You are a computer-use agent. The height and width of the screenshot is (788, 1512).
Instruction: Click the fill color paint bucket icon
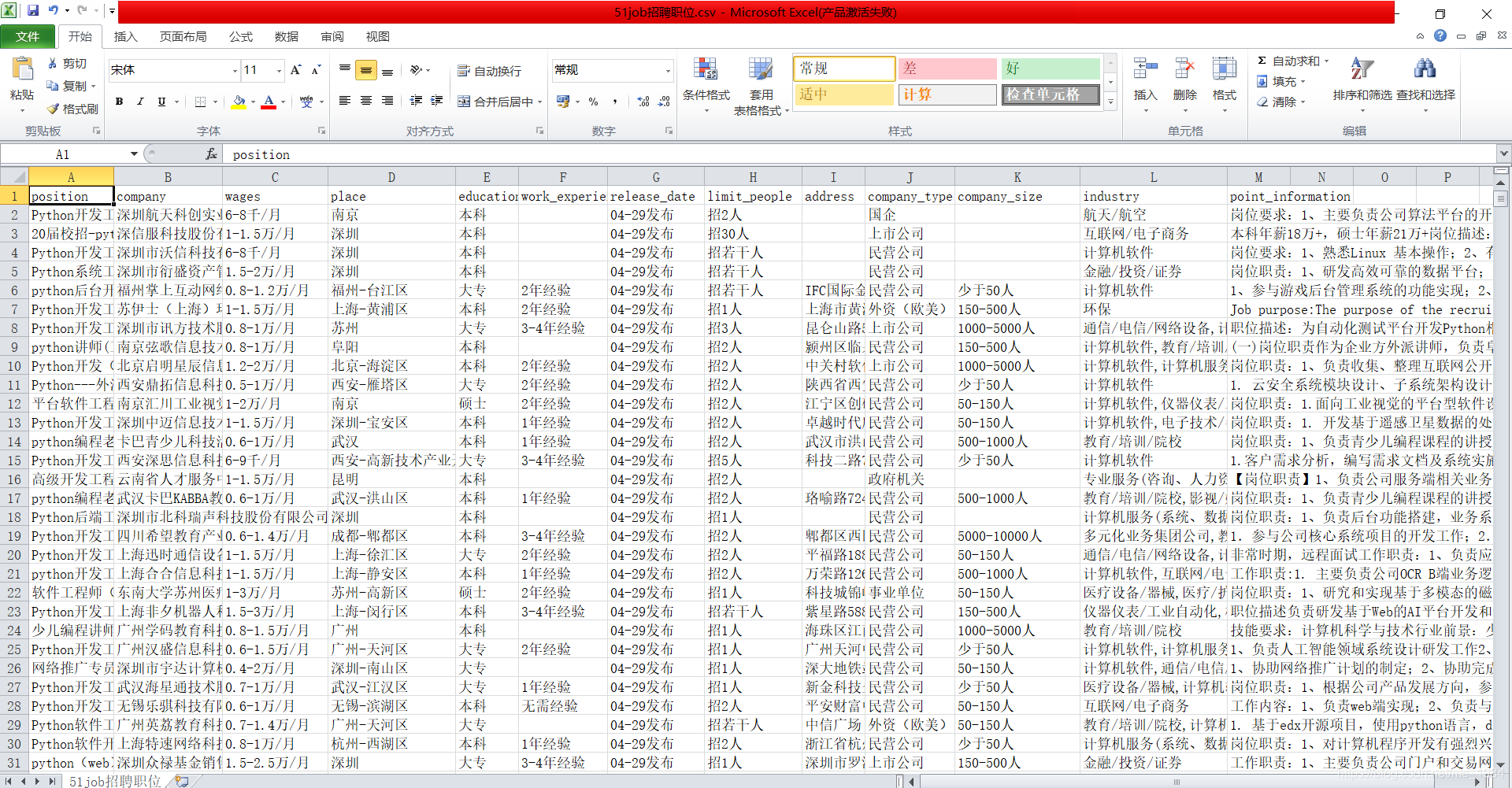[x=239, y=102]
